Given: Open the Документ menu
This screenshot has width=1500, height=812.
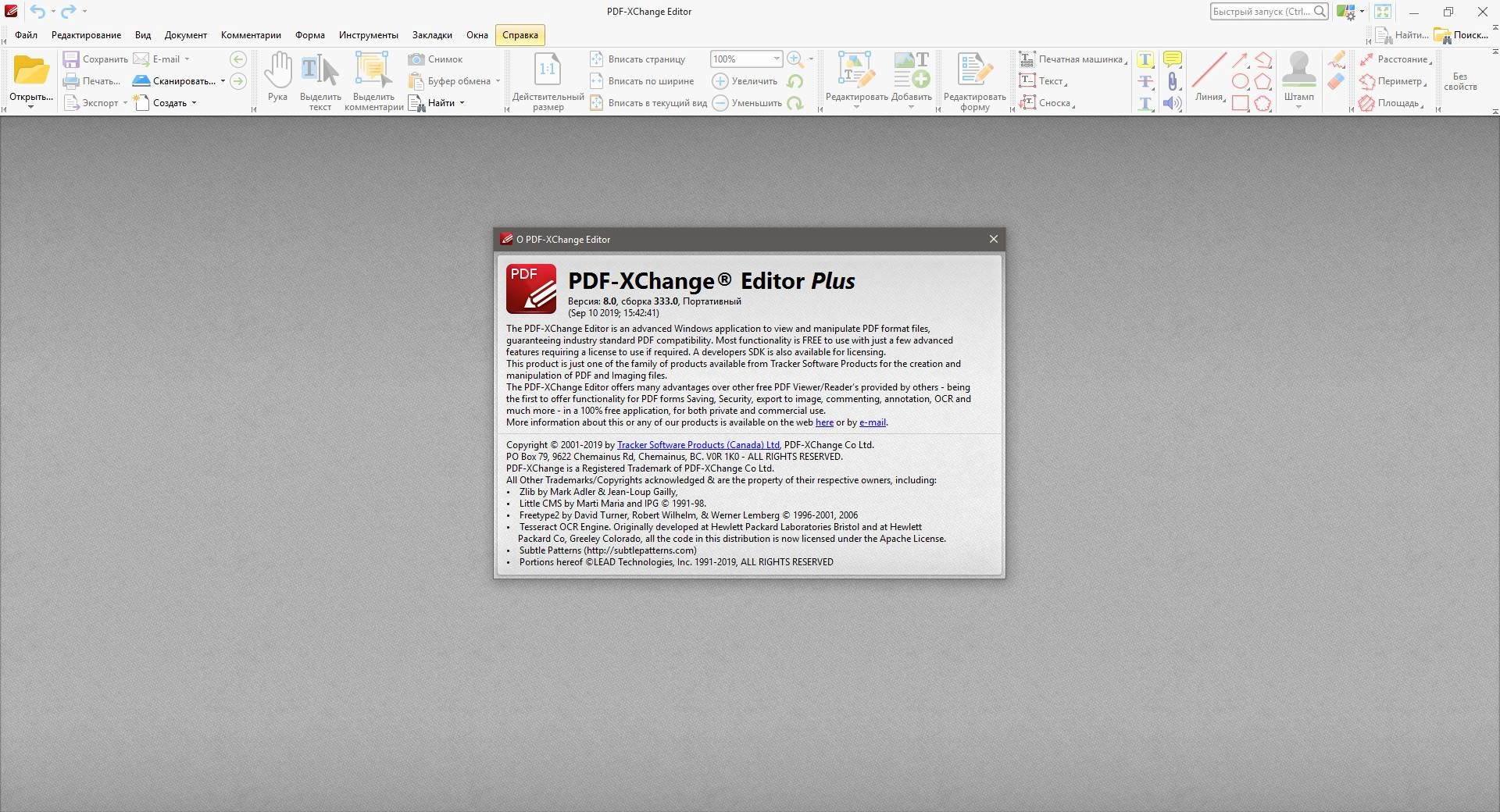Looking at the screenshot, I should pos(186,35).
